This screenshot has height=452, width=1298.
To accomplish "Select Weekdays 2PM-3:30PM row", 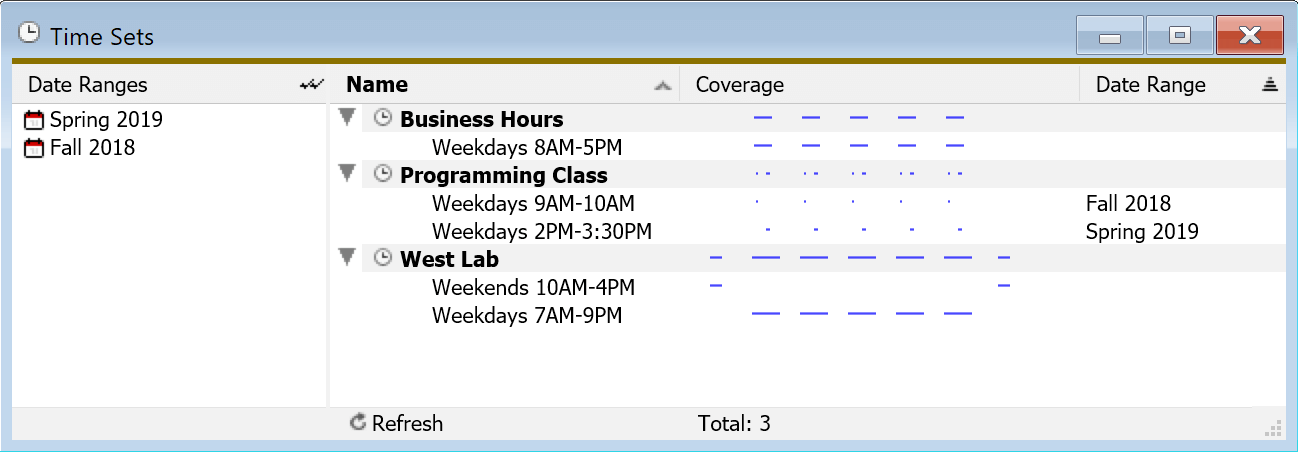I will click(x=541, y=232).
